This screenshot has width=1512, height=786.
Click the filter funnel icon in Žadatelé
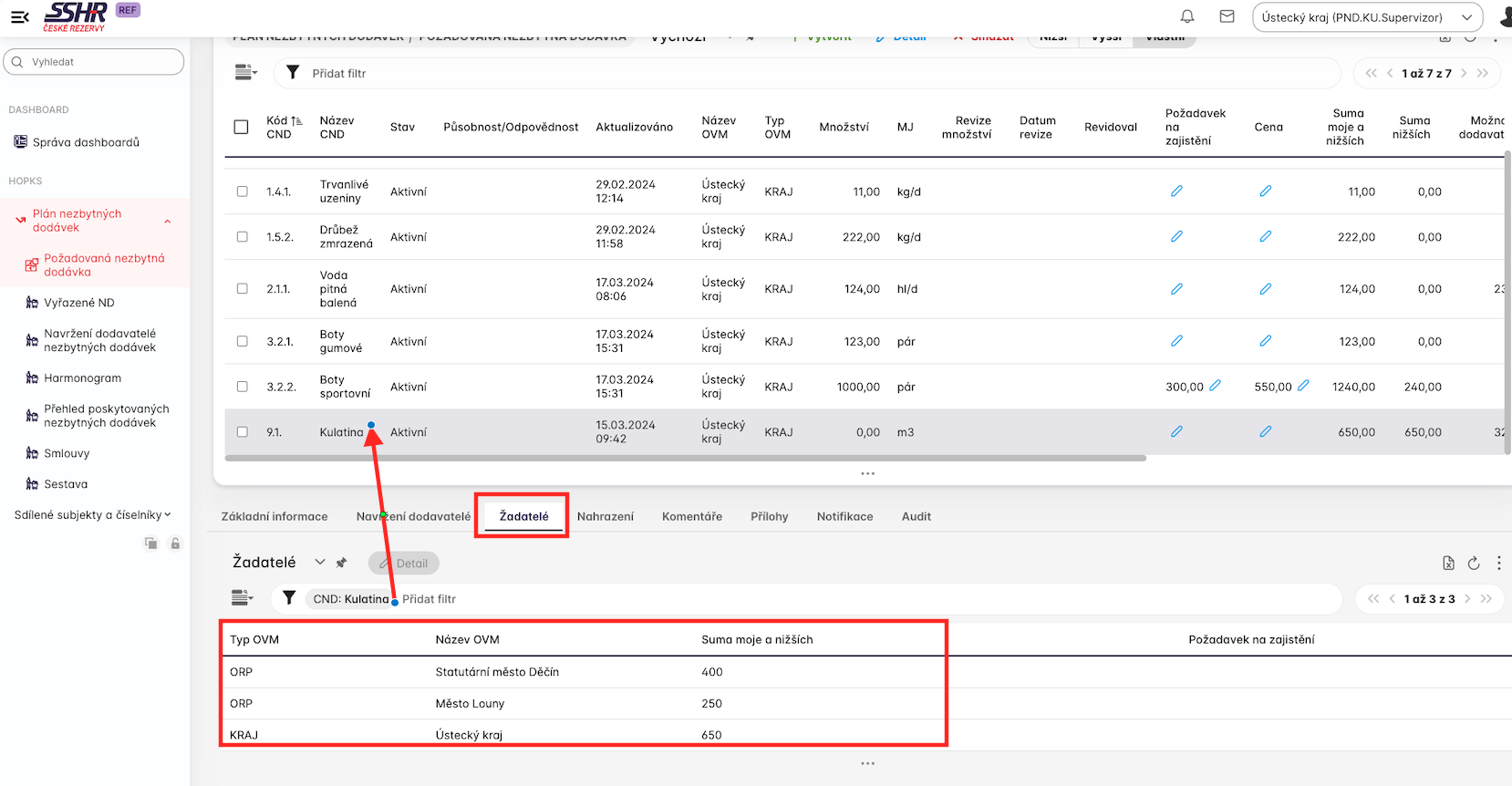point(289,598)
